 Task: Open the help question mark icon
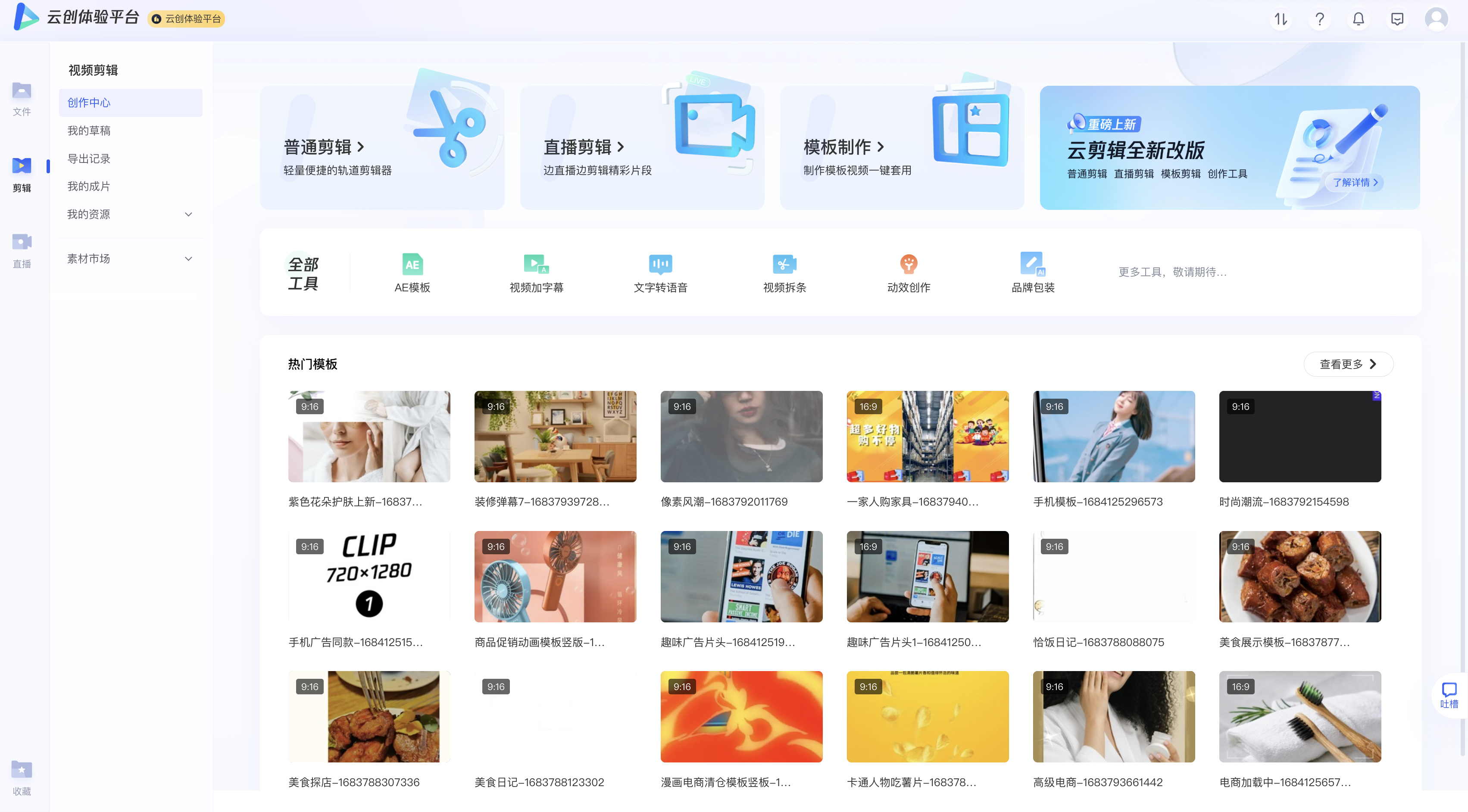point(1319,19)
